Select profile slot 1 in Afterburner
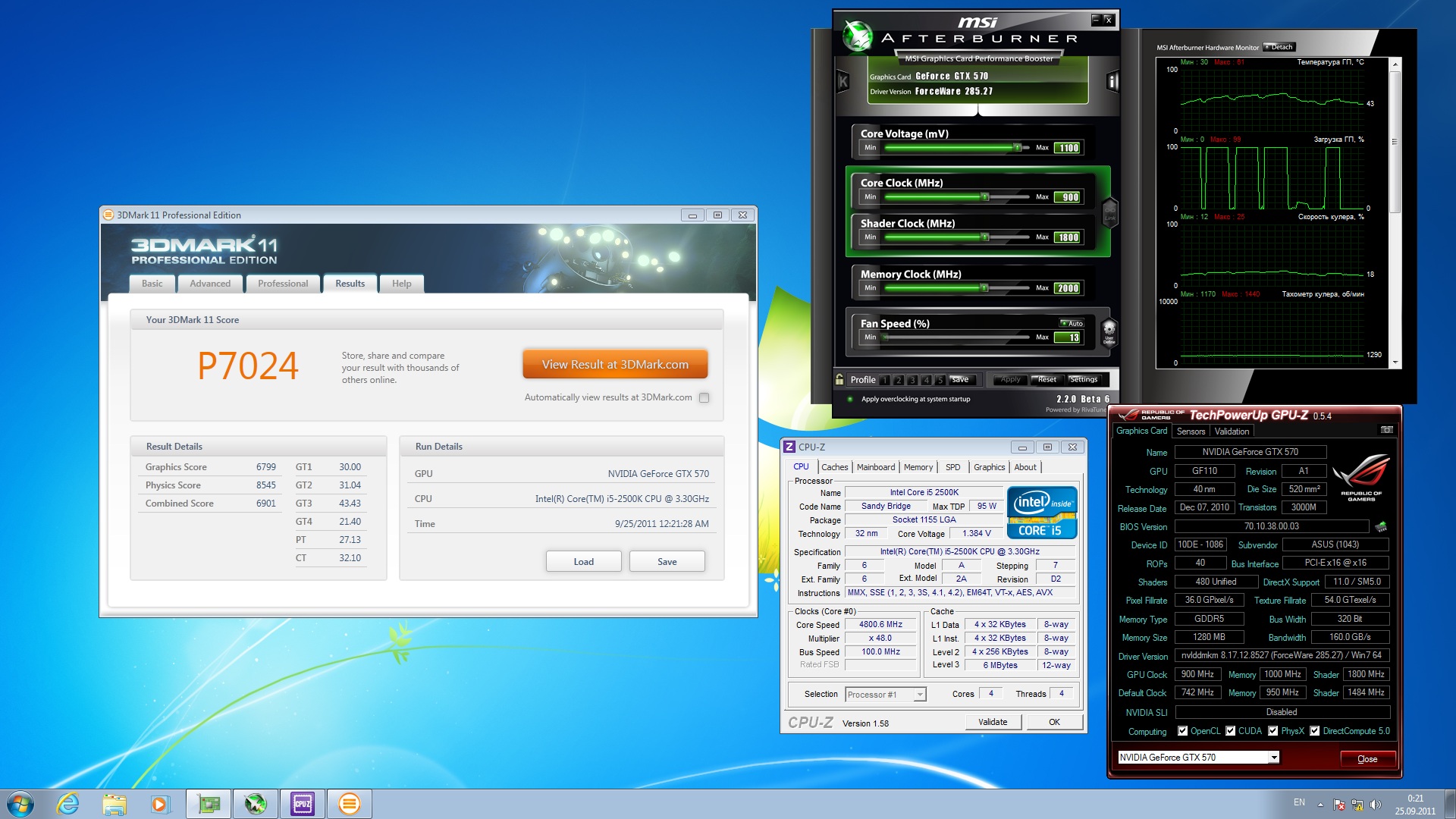This screenshot has height=819, width=1456. (884, 380)
